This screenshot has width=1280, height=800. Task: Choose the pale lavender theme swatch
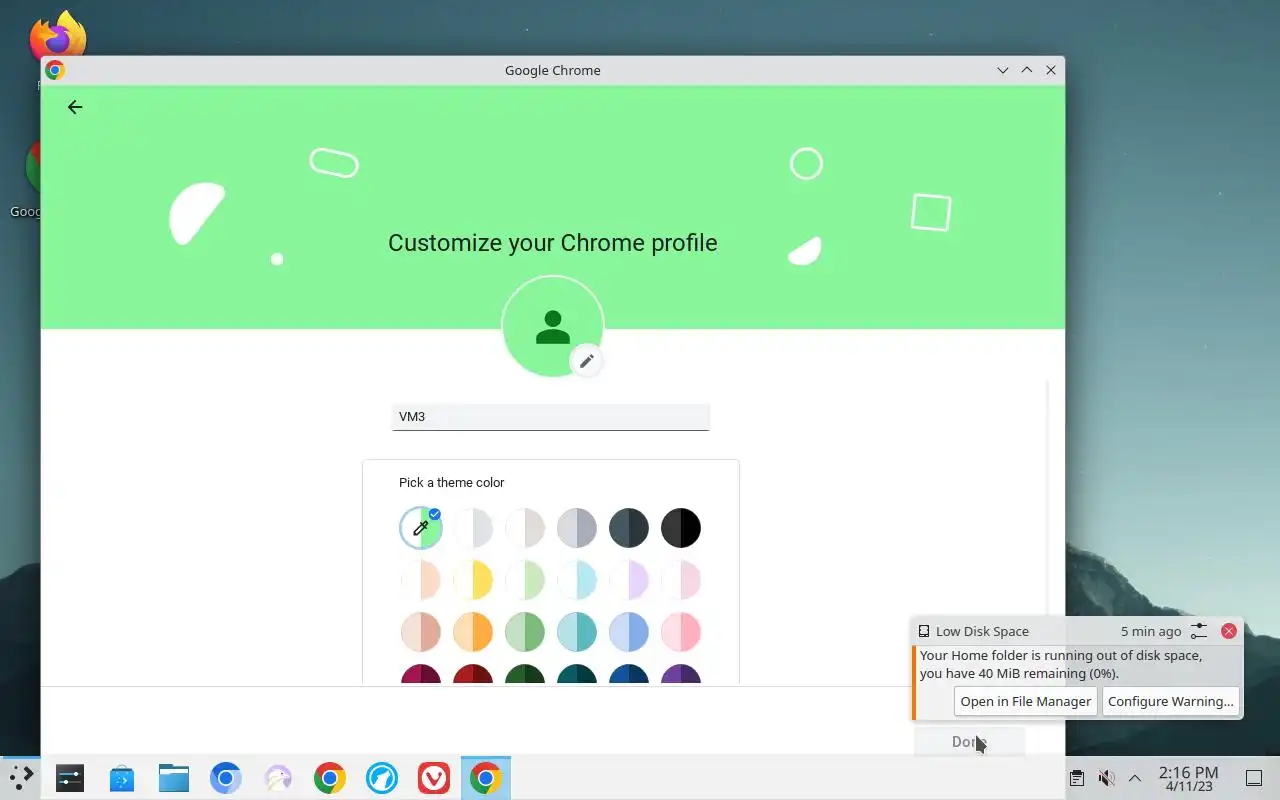629,580
